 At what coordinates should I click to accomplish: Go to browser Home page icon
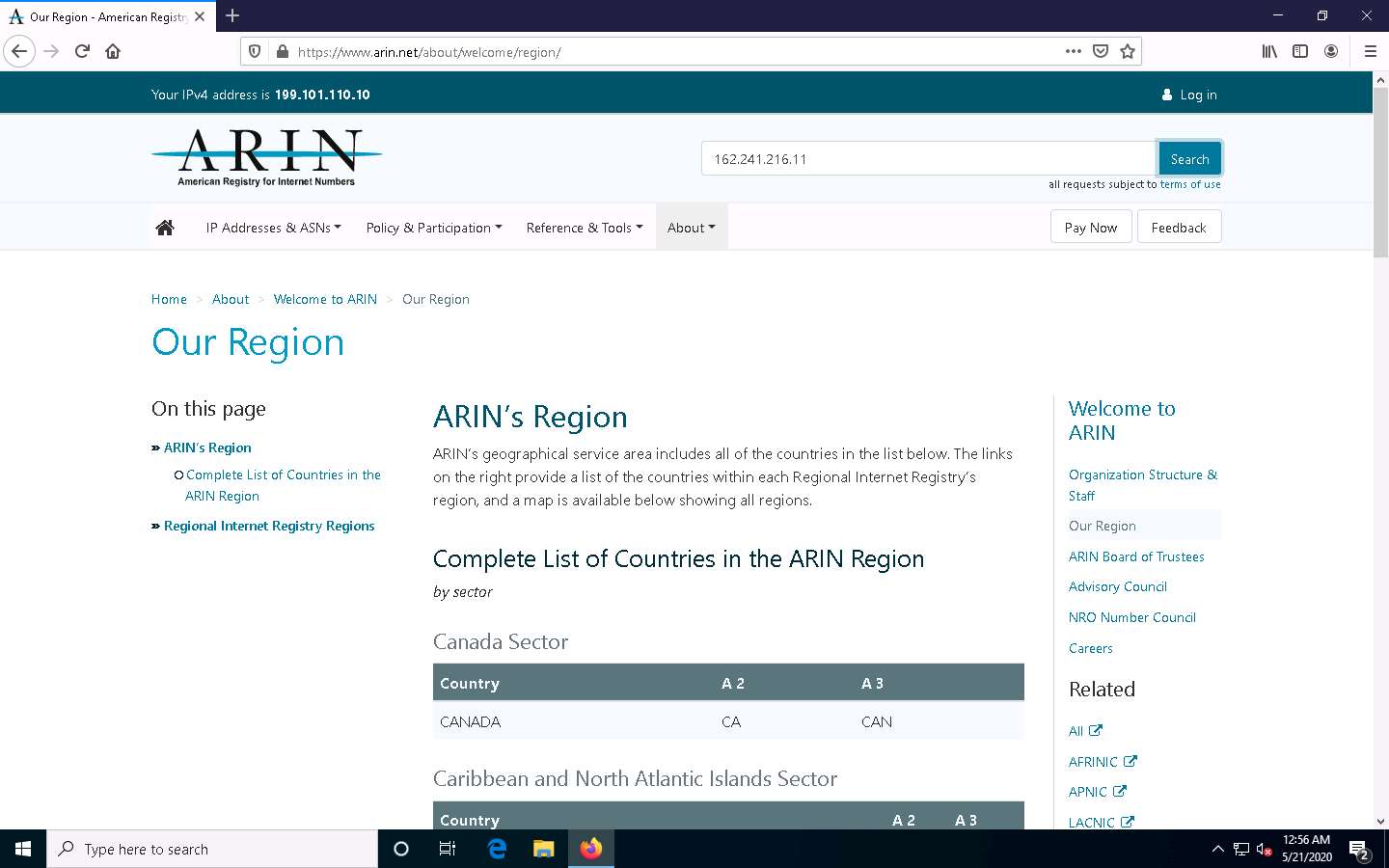click(113, 51)
